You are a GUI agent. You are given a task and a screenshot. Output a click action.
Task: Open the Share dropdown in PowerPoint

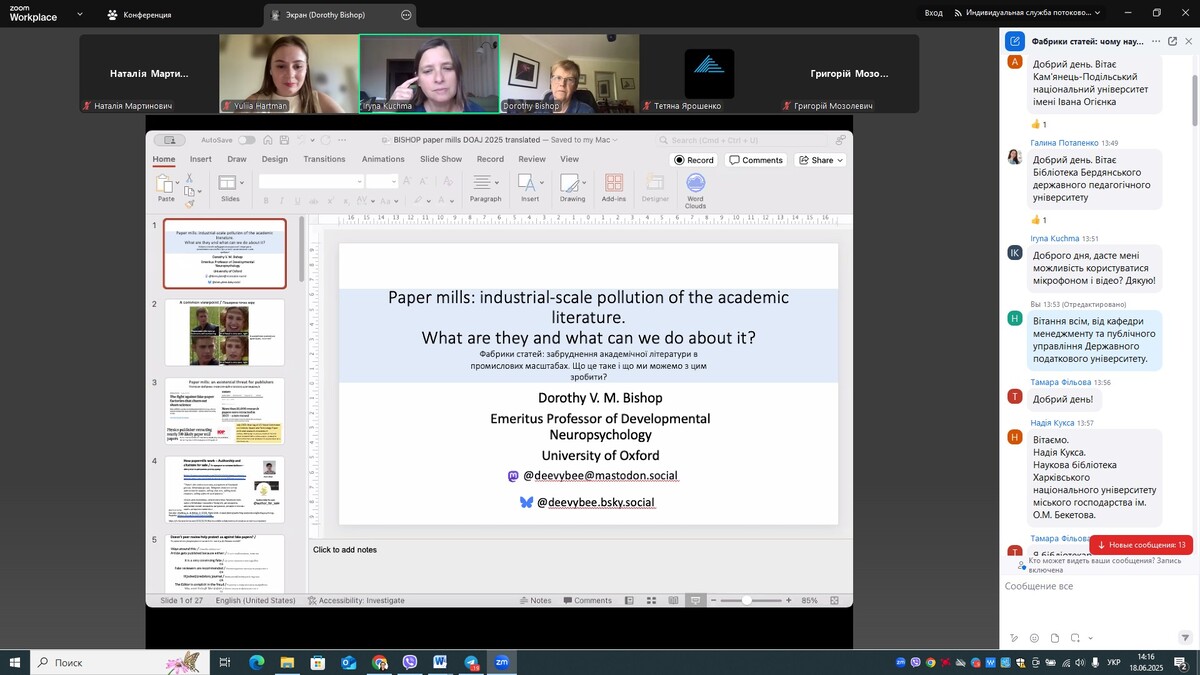(820, 160)
